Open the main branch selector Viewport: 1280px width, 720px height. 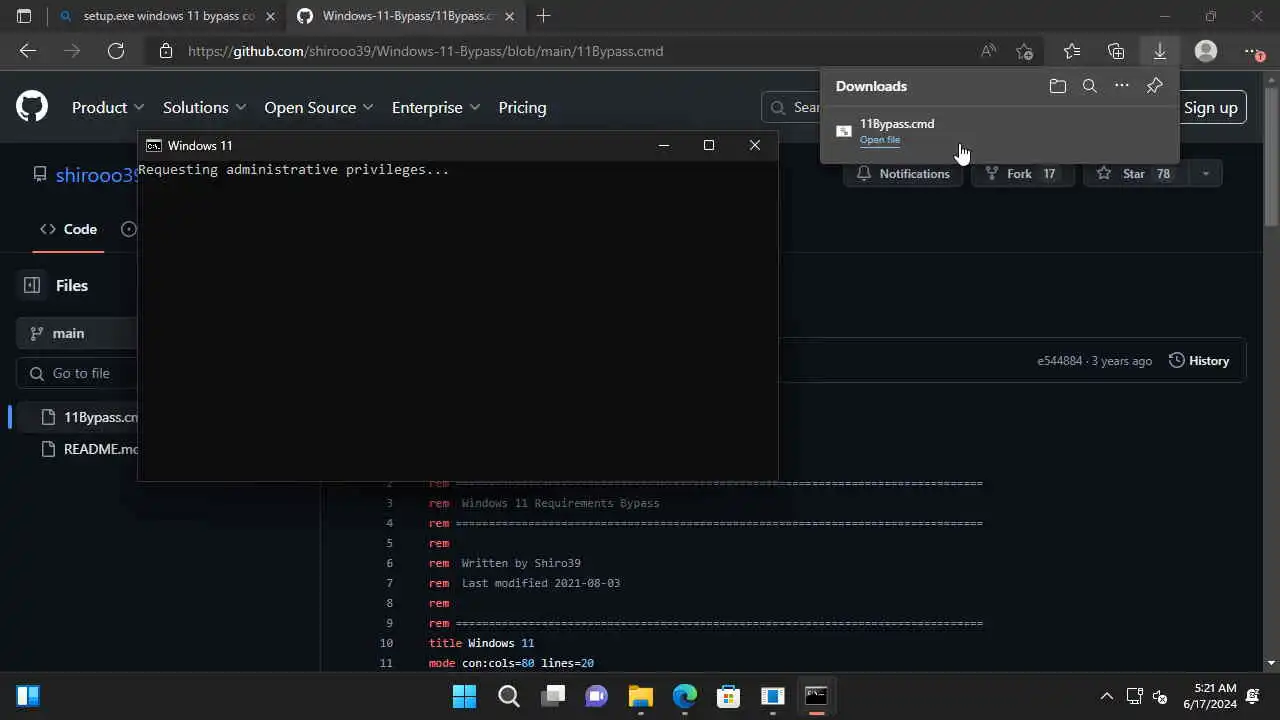tap(77, 333)
